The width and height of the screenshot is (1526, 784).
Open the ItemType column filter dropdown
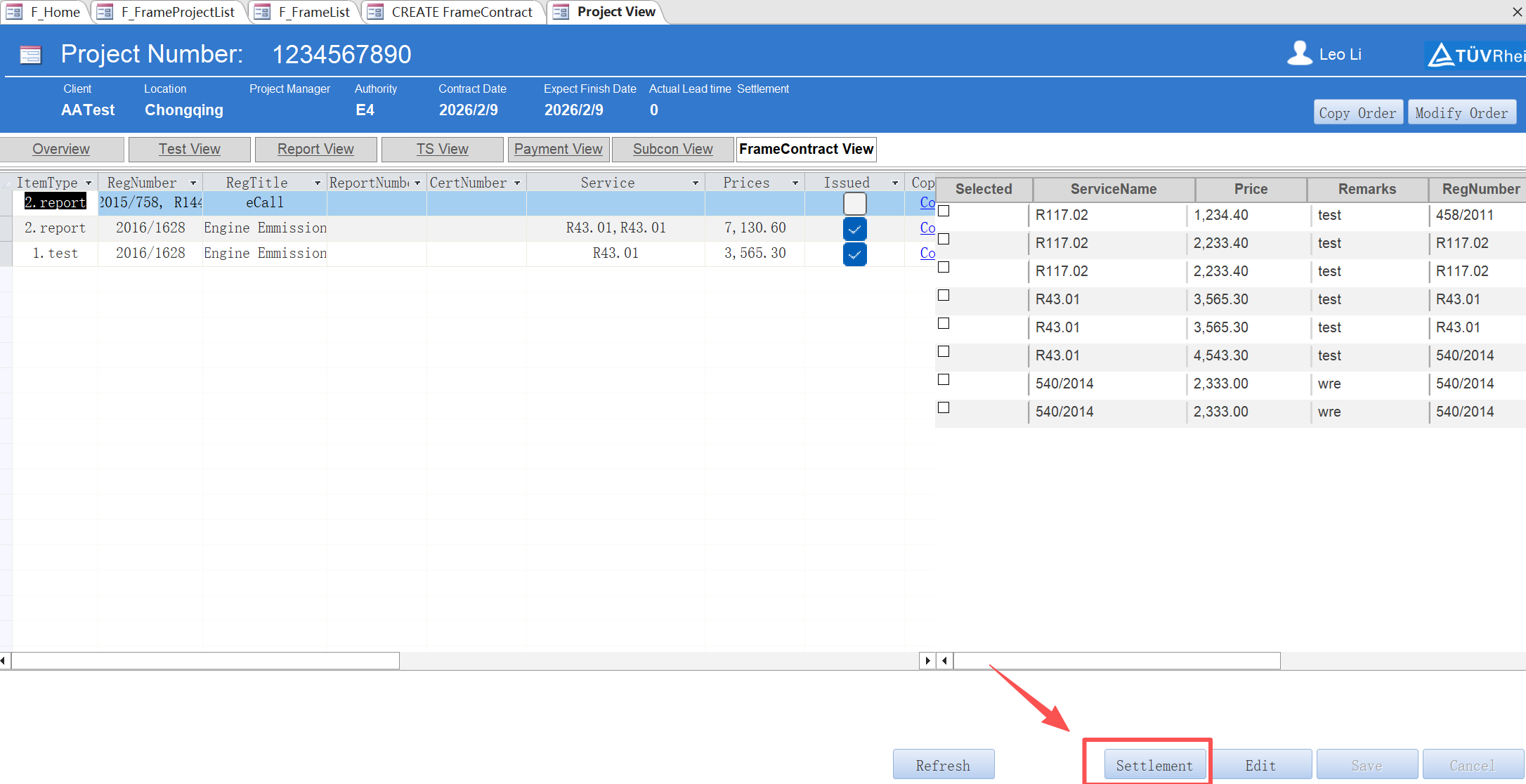point(89,183)
